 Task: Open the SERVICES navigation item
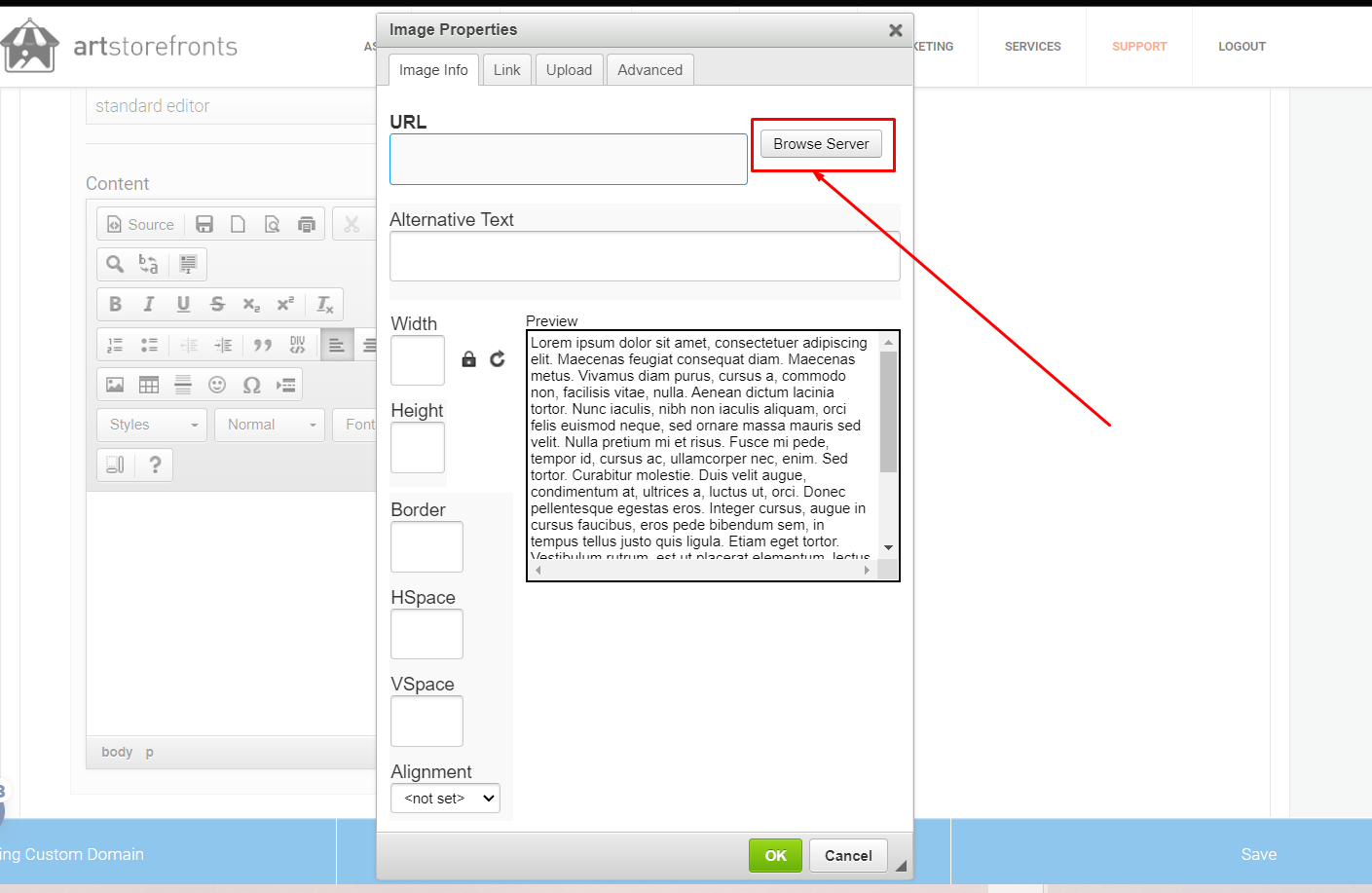click(x=1033, y=47)
